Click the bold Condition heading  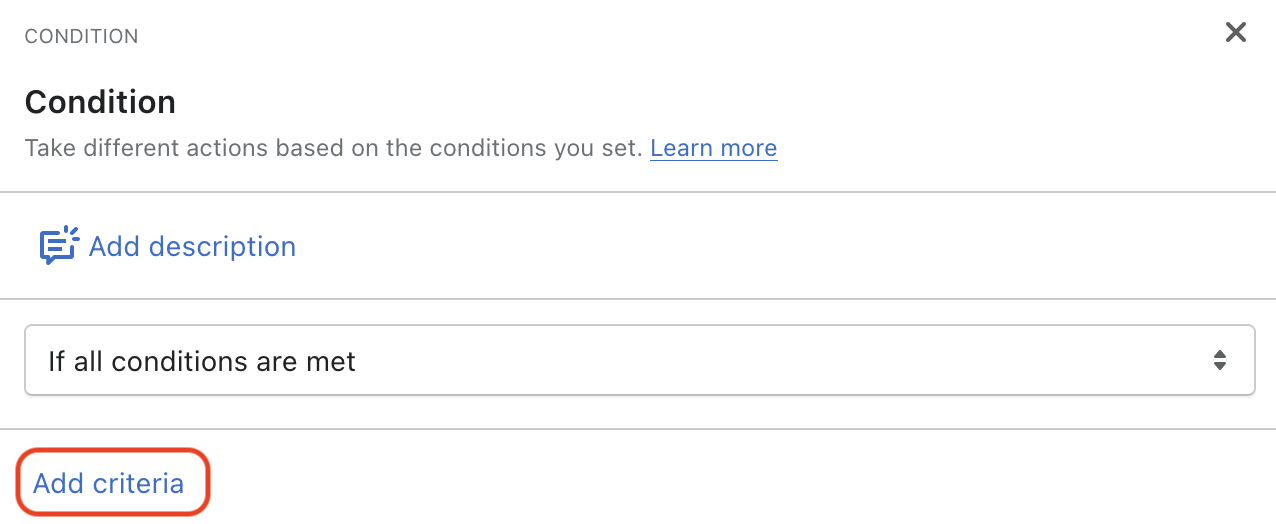click(x=100, y=102)
